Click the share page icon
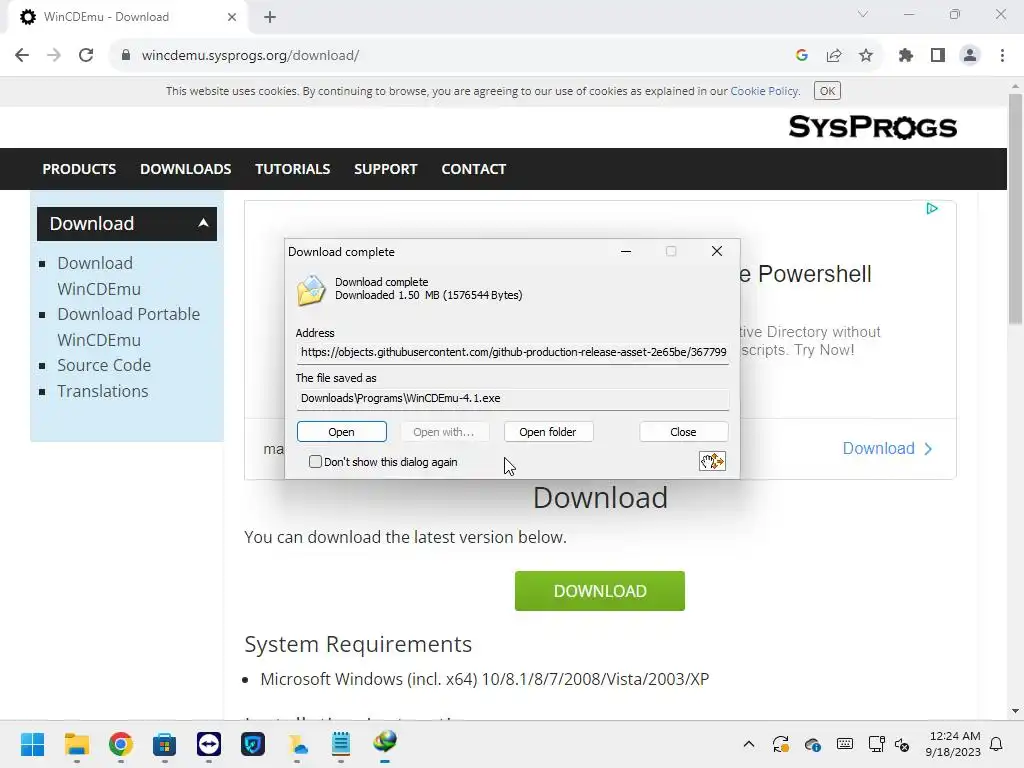 click(834, 56)
